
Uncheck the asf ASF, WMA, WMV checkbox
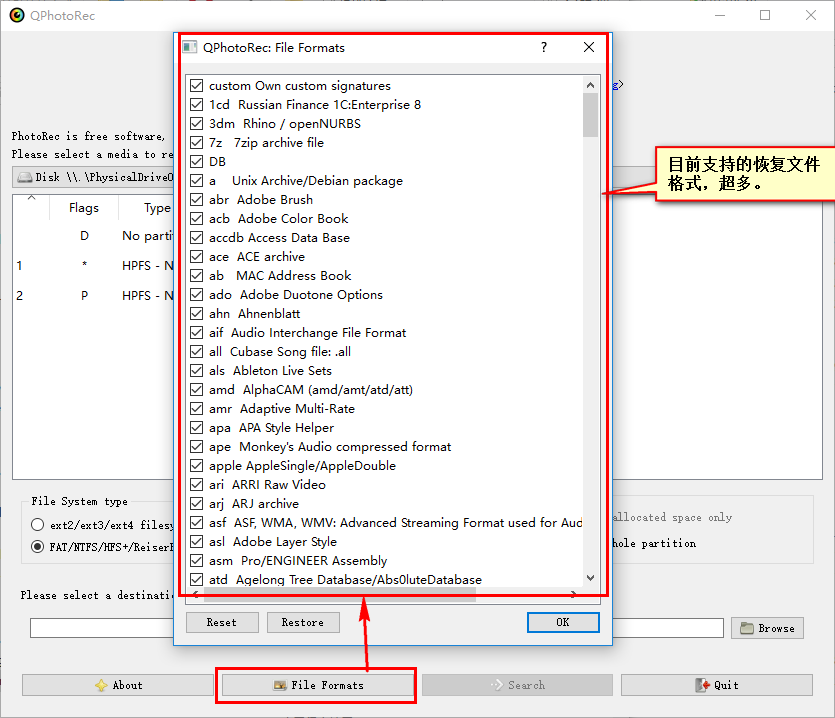pos(197,523)
